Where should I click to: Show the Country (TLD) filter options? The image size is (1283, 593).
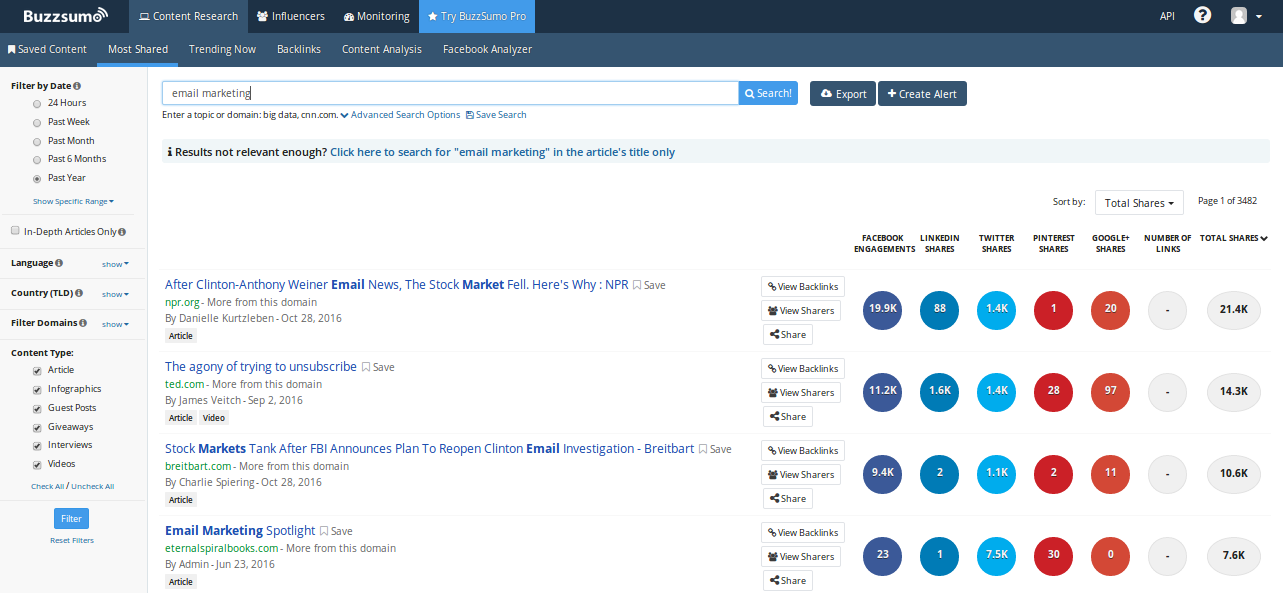[115, 294]
